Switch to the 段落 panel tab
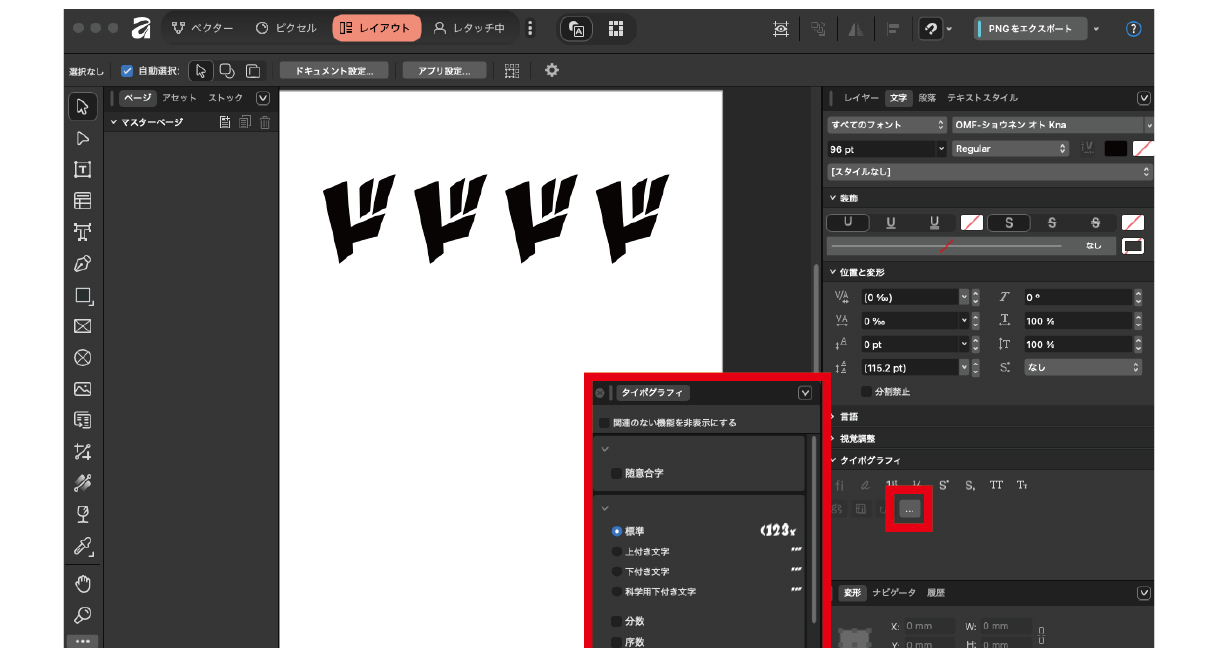 (928, 98)
